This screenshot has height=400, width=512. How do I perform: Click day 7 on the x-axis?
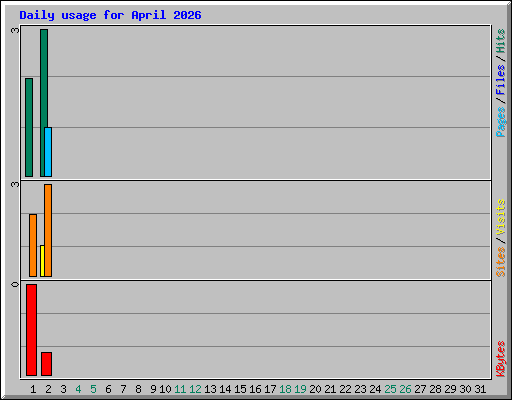pos(123,389)
